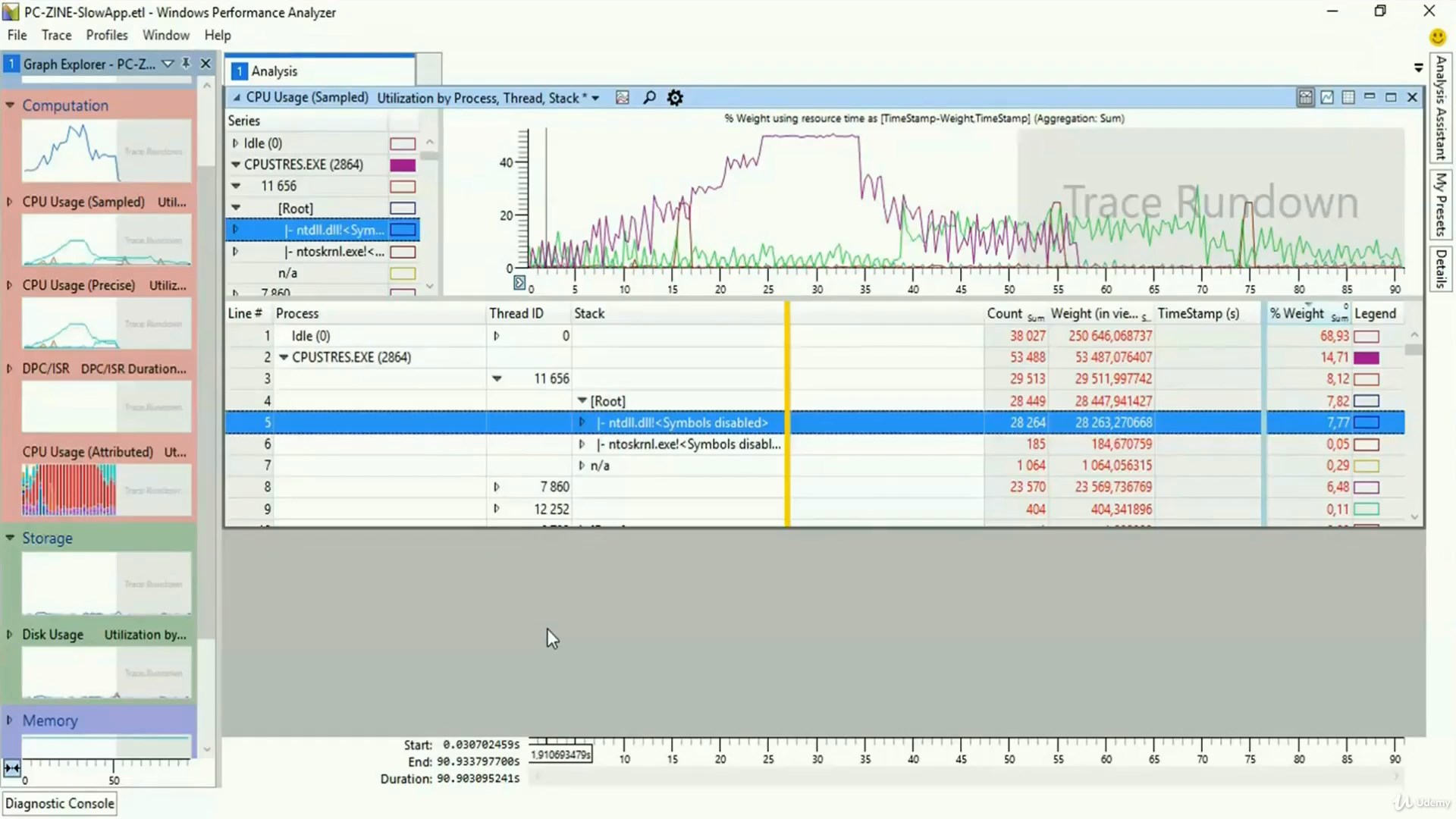Toggle legend box for thread 12 252 row
1456x819 pixels.
(1367, 510)
